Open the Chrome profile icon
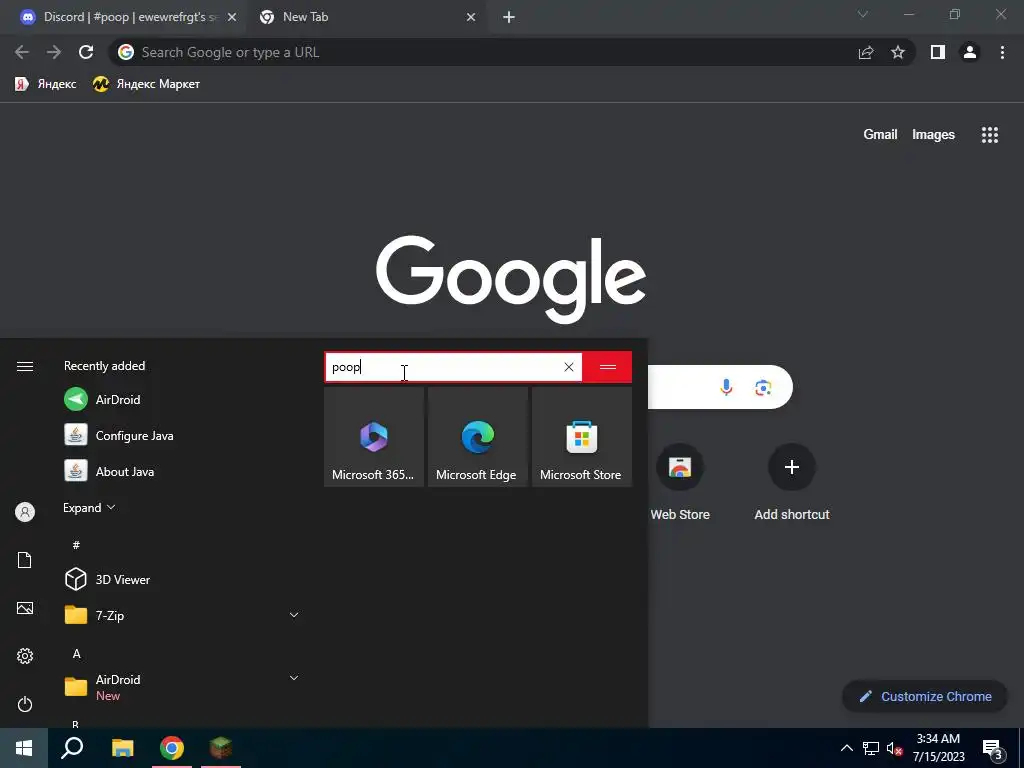This screenshot has height=768, width=1024. [970, 52]
